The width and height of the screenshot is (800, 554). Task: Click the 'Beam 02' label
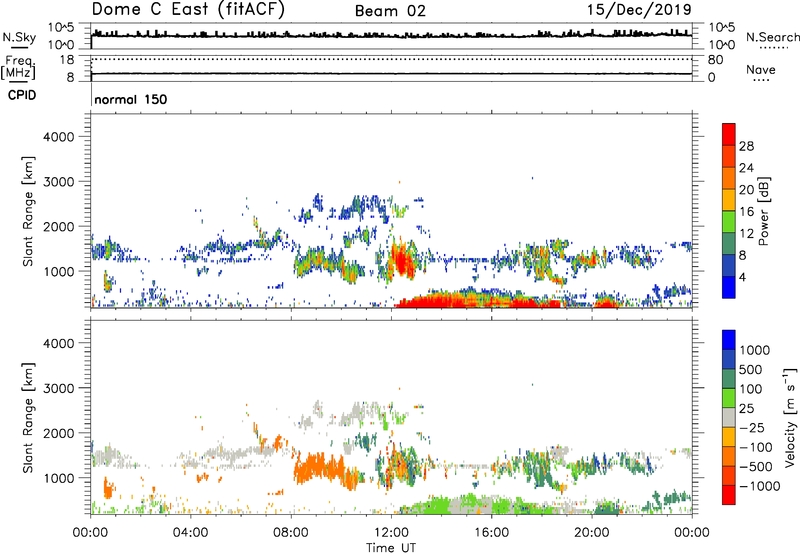390,11
